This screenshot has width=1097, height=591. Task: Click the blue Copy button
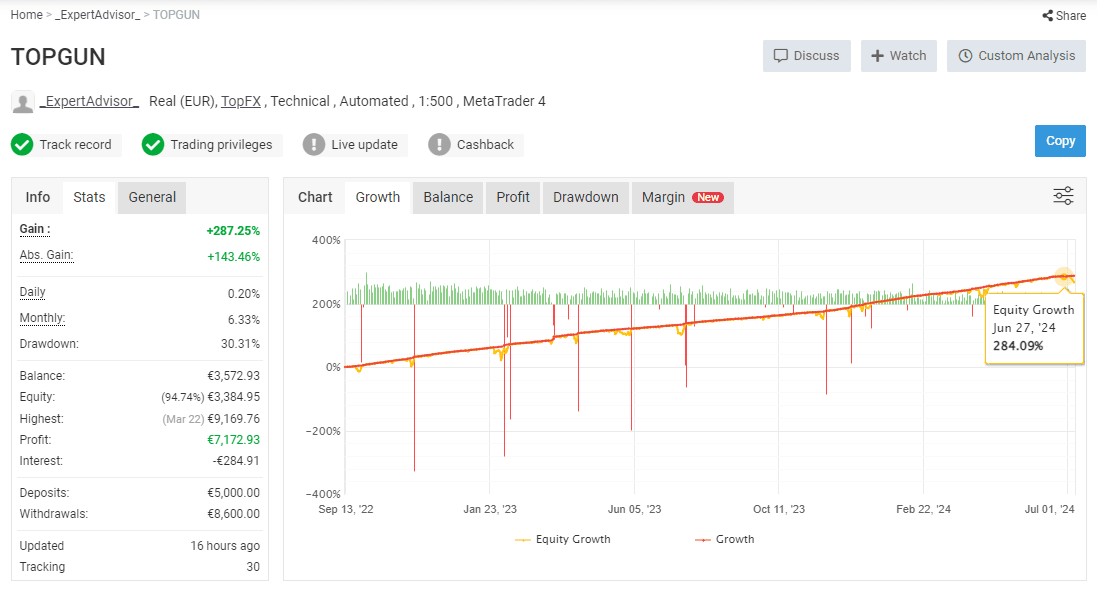click(1060, 141)
